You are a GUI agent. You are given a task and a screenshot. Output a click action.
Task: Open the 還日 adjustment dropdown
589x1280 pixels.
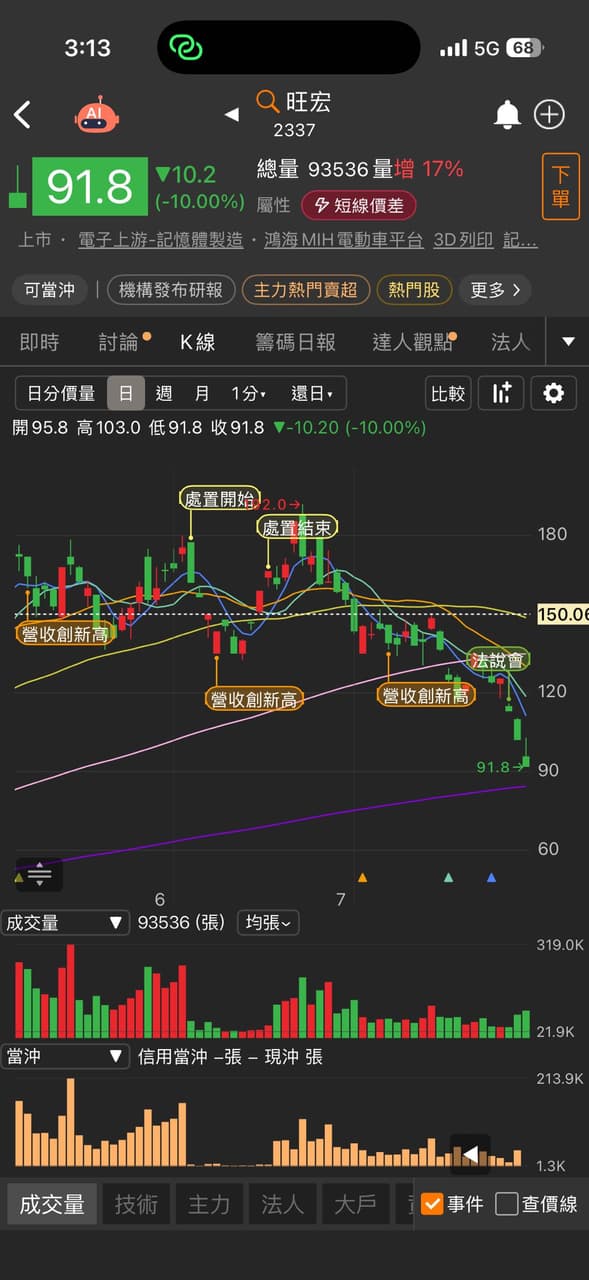coord(312,393)
